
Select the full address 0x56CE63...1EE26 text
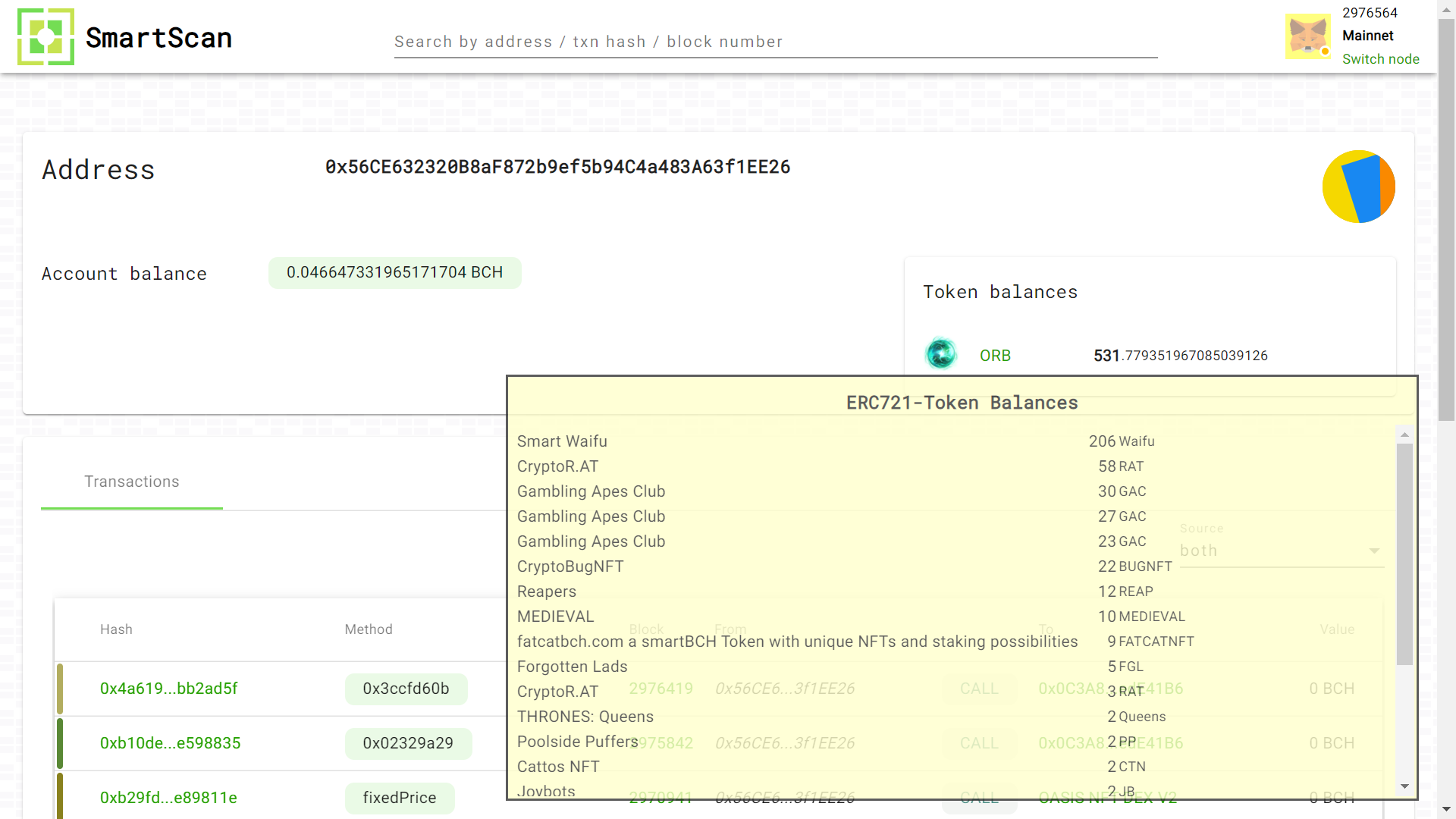click(x=558, y=167)
